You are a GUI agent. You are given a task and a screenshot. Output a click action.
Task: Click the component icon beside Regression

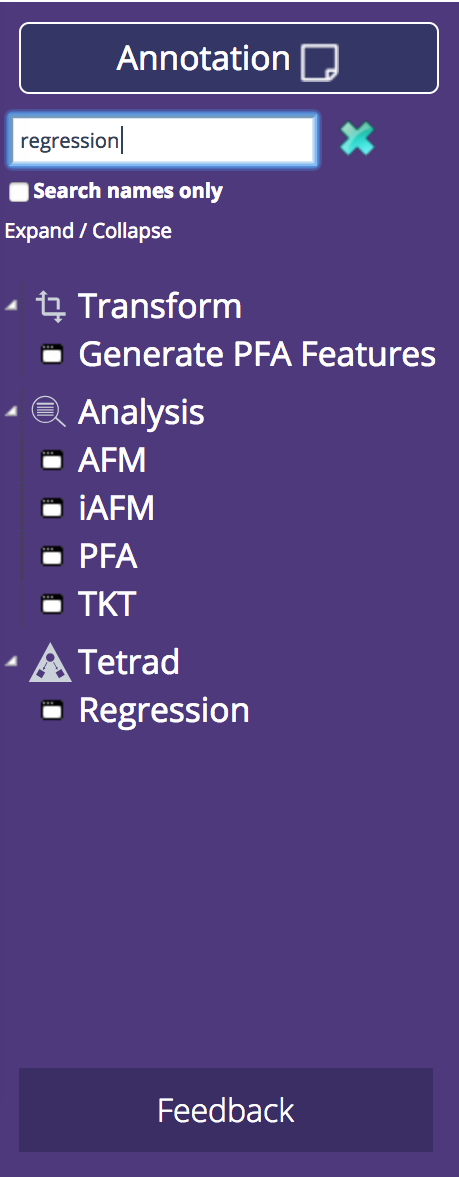pyautogui.click(x=52, y=710)
